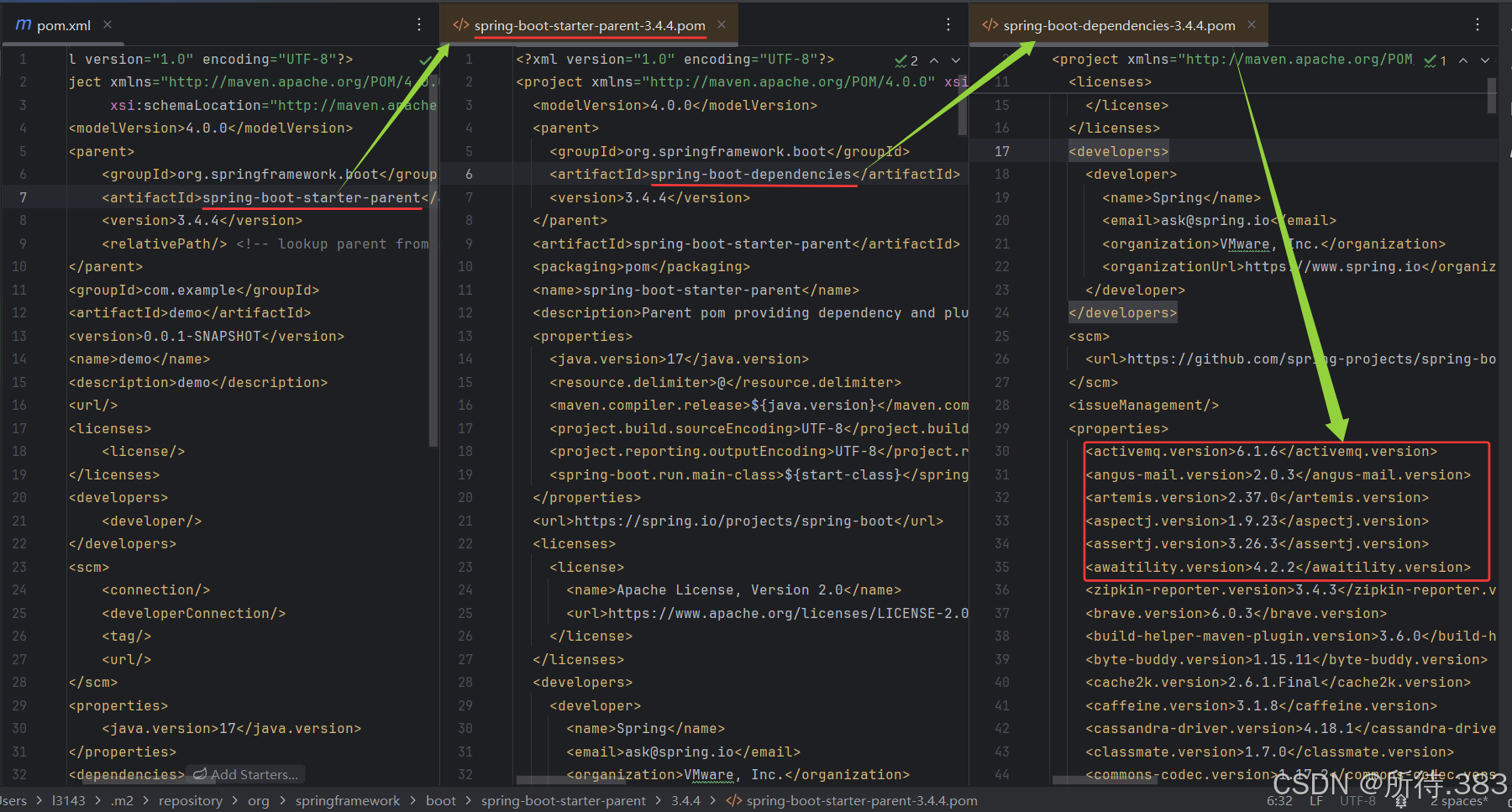The image size is (1512, 812).
Task: Go to previous highlighted problem in starter-parent editor
Action: (934, 60)
